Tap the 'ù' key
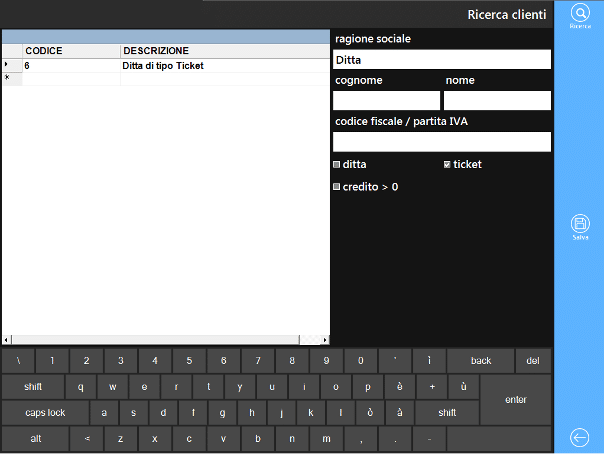604x454 pixels. click(x=463, y=387)
